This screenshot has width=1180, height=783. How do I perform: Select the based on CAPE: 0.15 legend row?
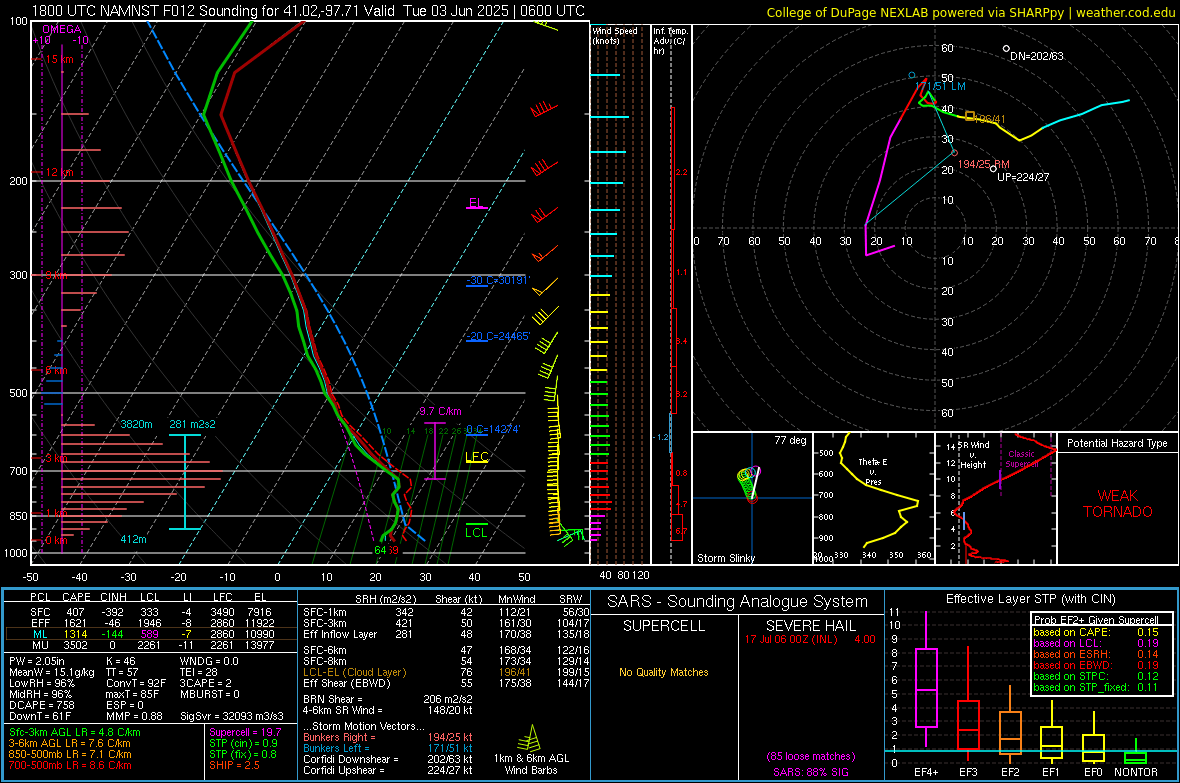point(1096,632)
